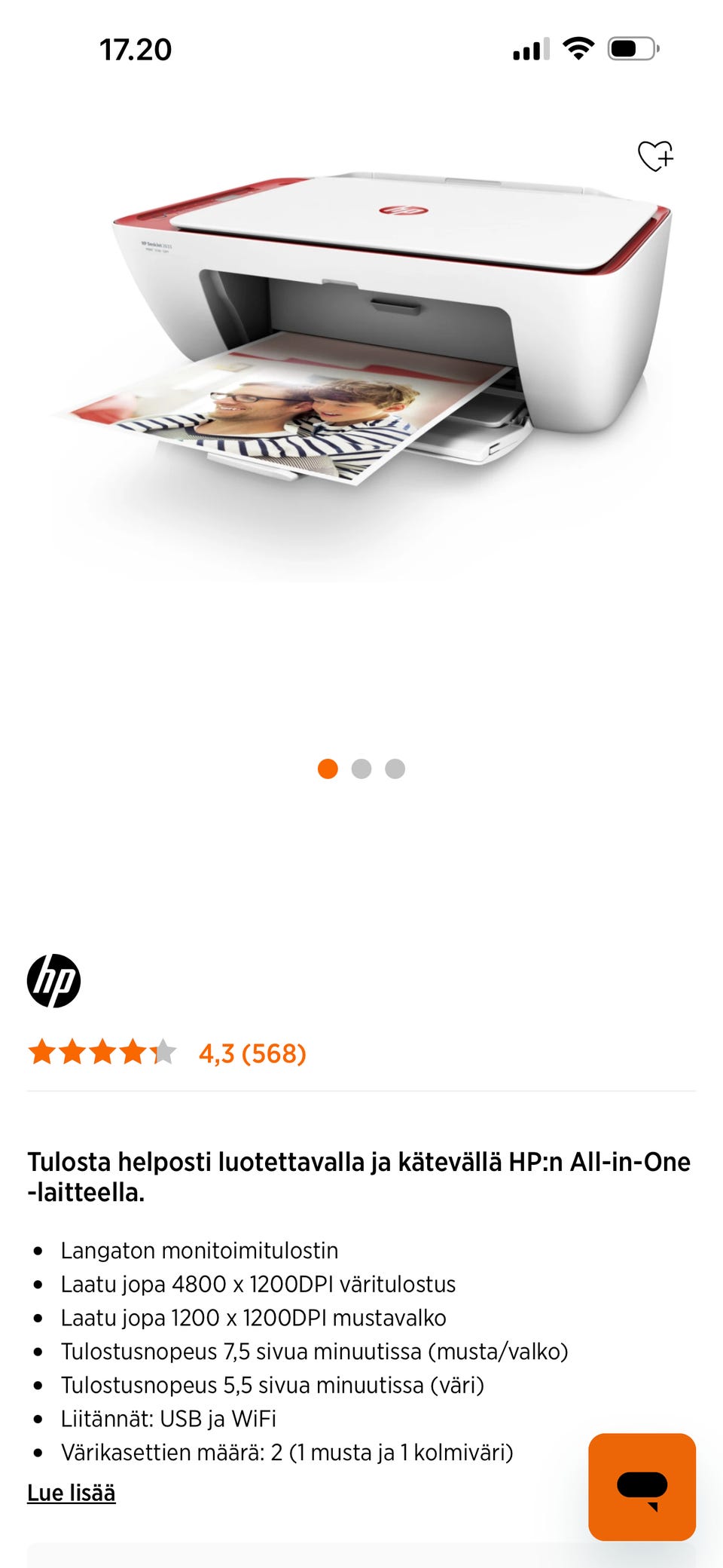The height and width of the screenshot is (1568, 723).
Task: Tap the battery indicator in status bar
Action: [x=633, y=49]
